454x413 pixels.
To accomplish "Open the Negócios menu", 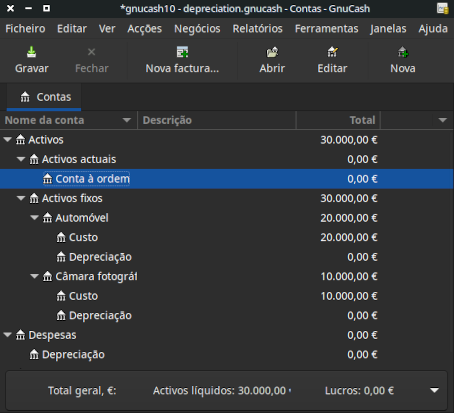I will click(x=197, y=29).
